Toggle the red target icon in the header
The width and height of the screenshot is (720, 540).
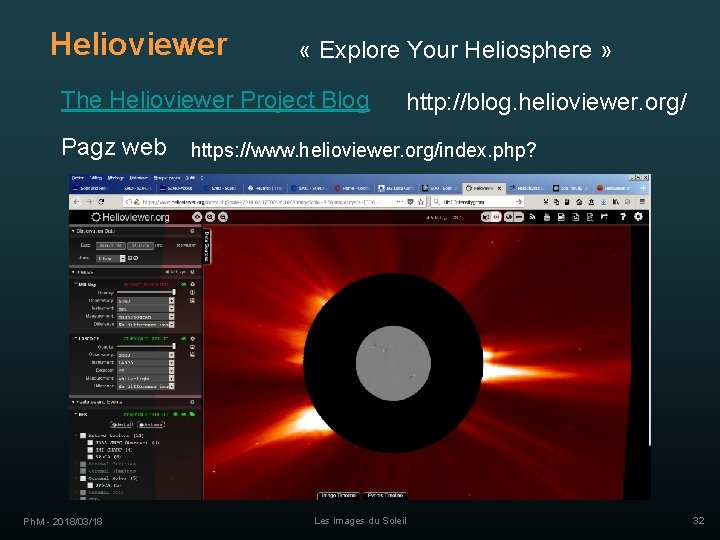(496, 217)
